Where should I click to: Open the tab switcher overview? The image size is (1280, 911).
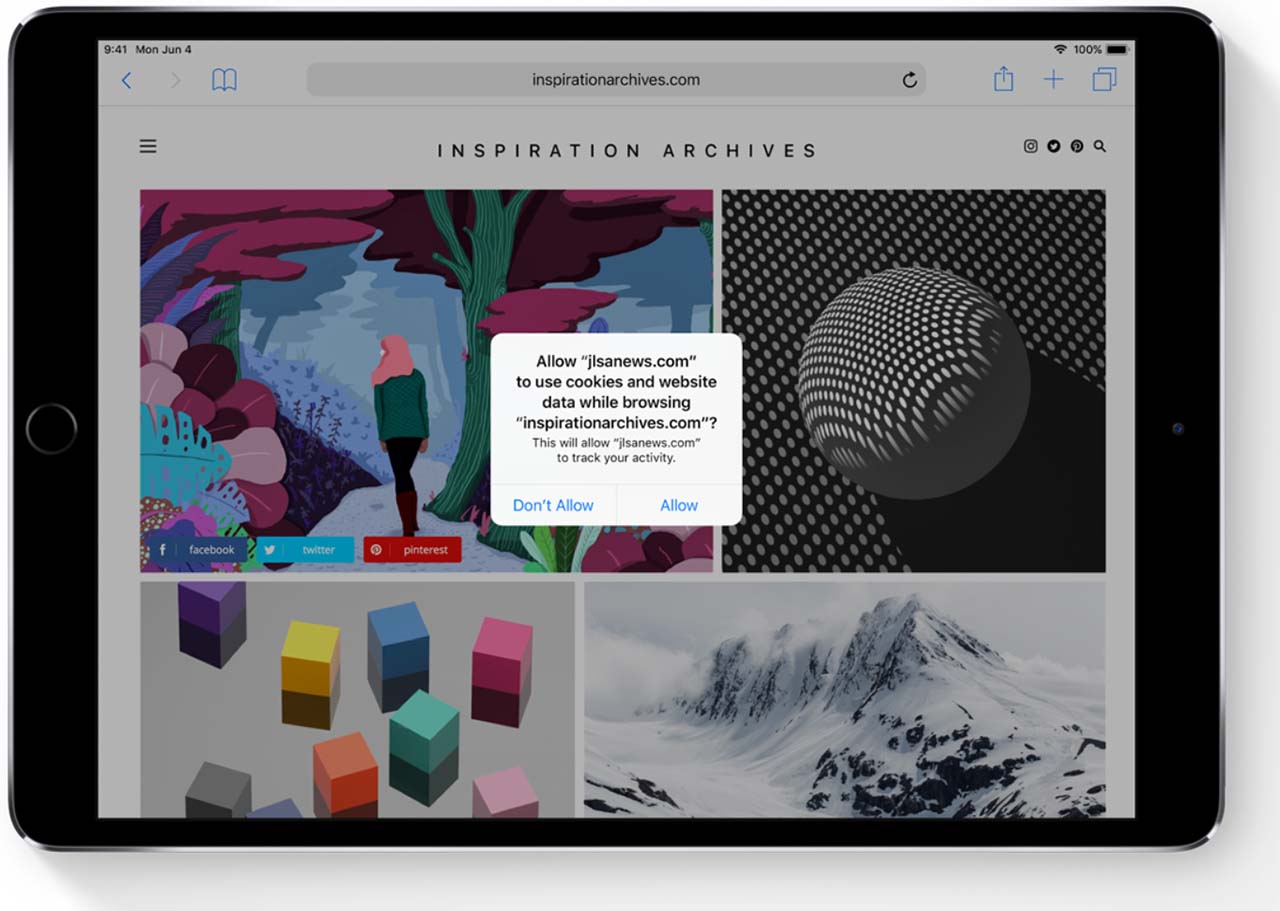pos(1103,79)
